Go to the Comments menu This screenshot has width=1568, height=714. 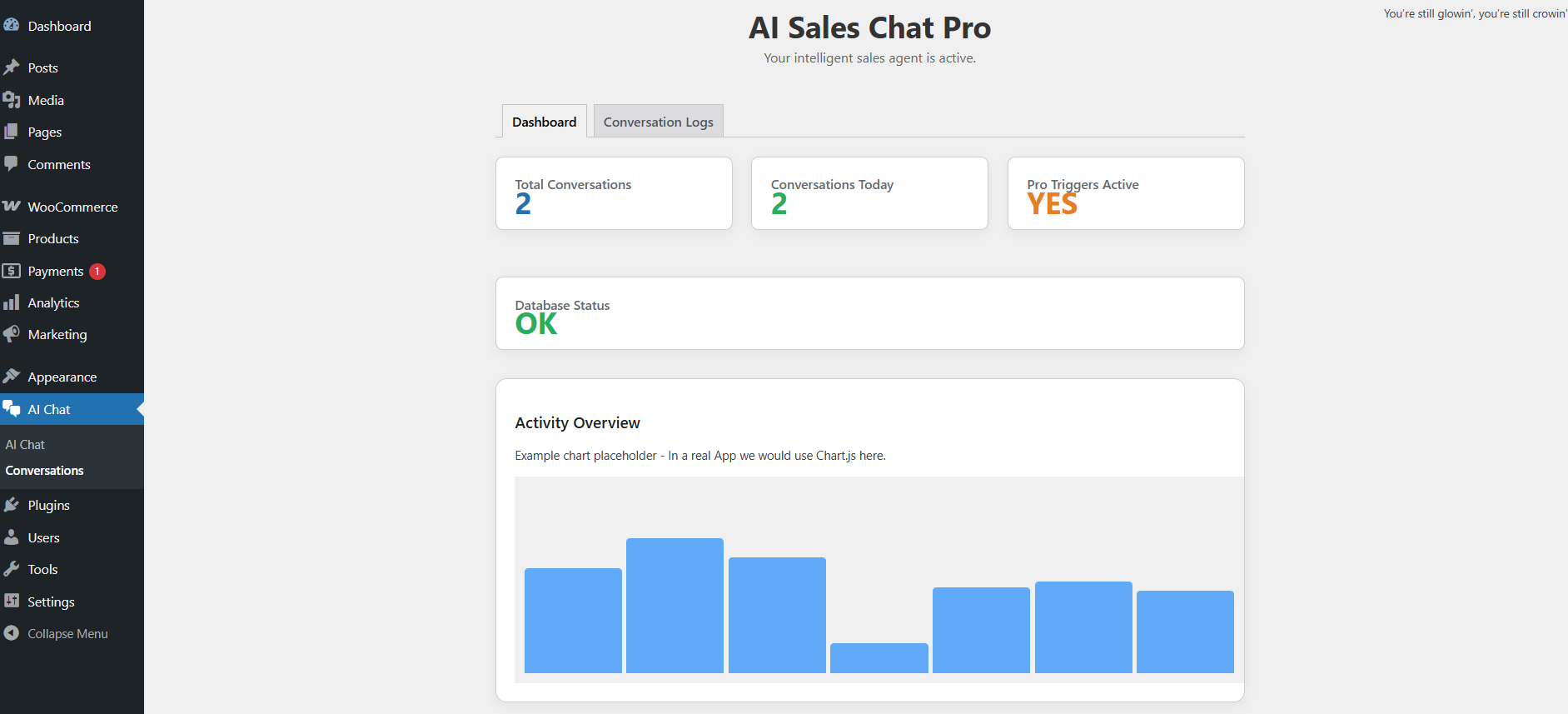58,164
